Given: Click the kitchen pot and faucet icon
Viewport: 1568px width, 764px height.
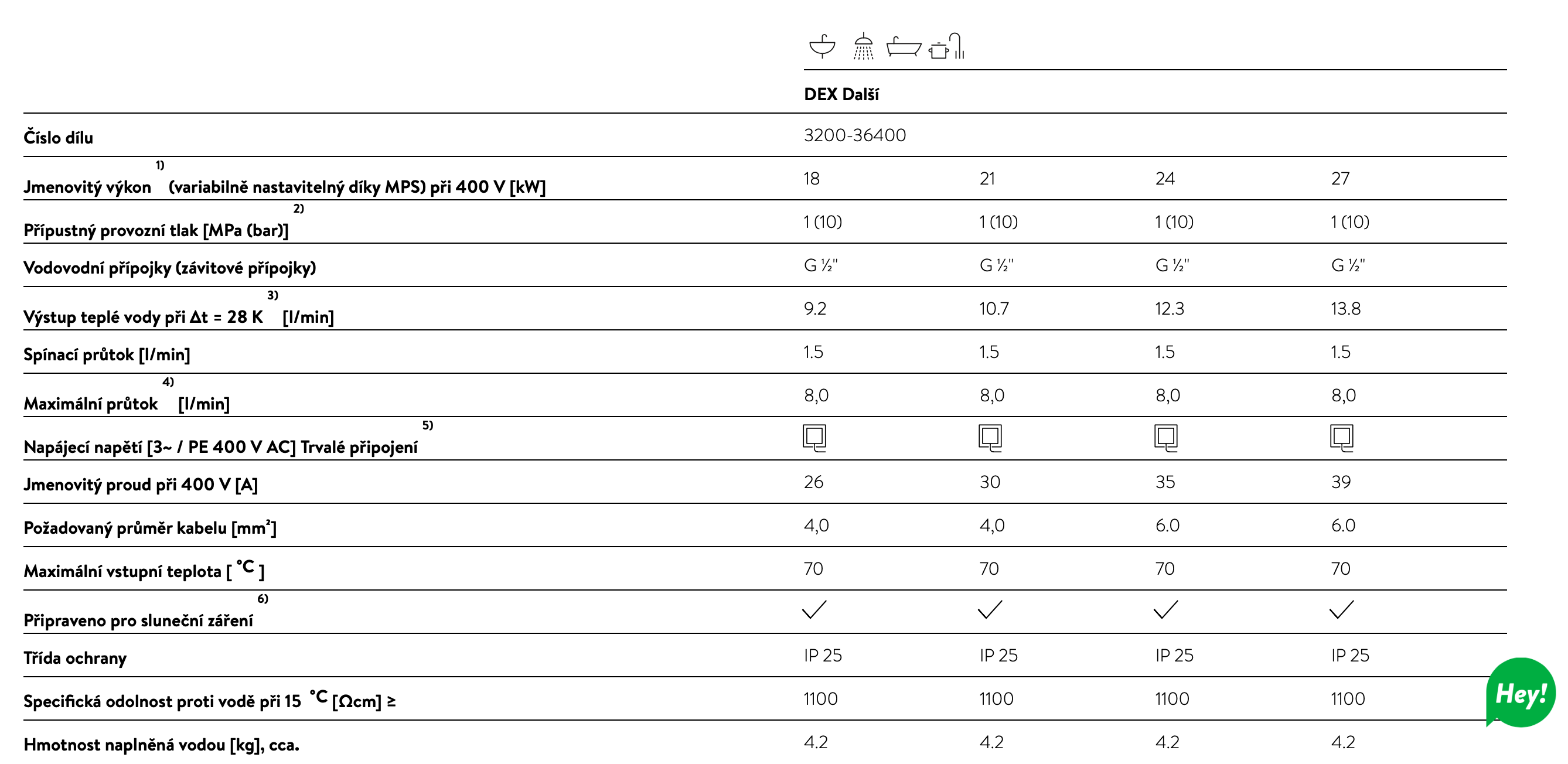Looking at the screenshot, I should pyautogui.click(x=946, y=46).
